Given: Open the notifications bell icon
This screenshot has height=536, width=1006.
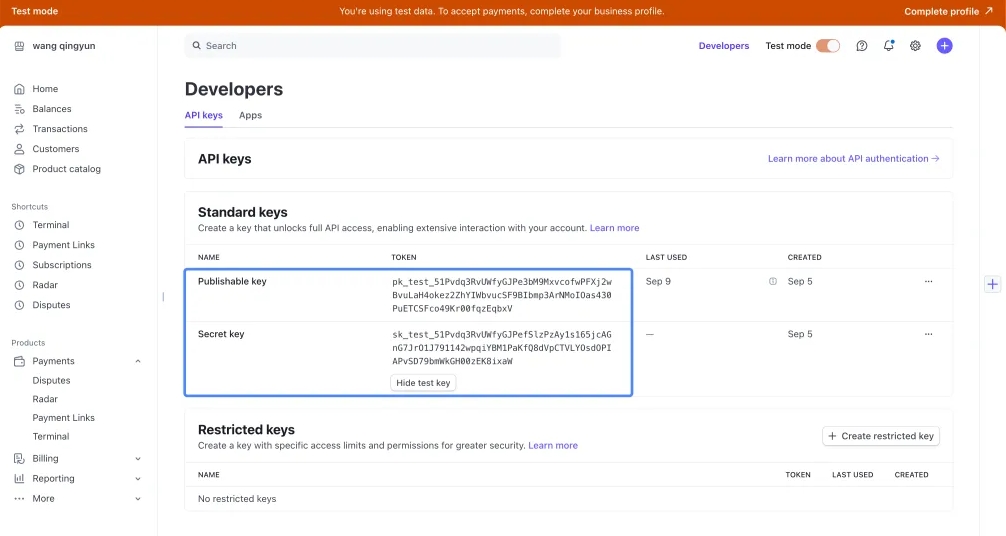Looking at the screenshot, I should tap(889, 46).
